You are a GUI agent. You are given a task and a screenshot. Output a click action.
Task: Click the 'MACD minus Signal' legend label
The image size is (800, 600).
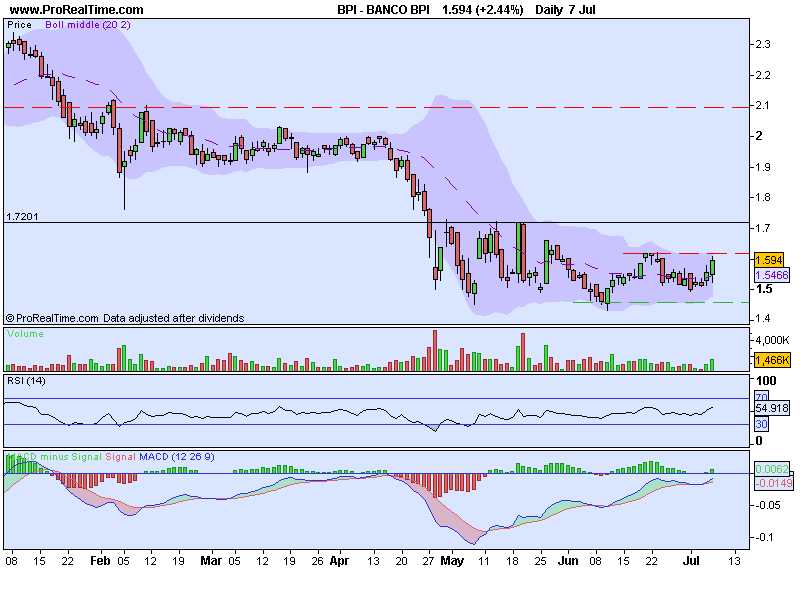pos(55,457)
